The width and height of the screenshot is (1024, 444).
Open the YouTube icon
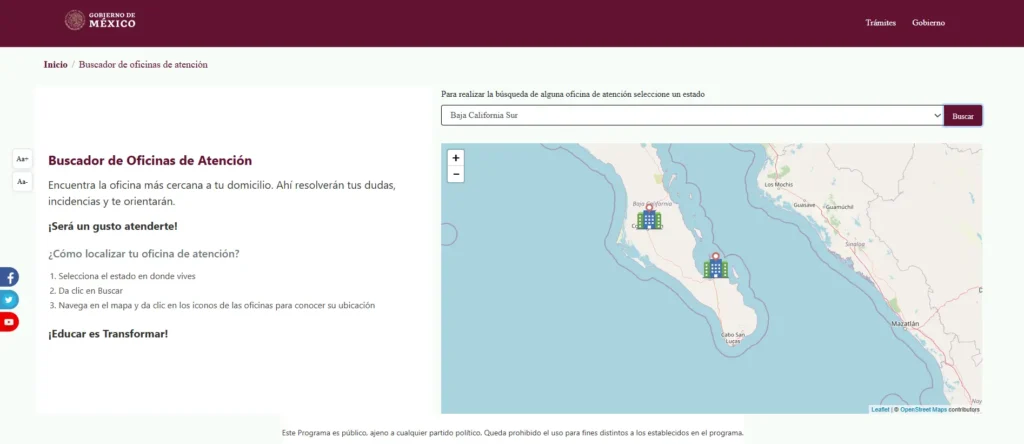tap(8, 322)
